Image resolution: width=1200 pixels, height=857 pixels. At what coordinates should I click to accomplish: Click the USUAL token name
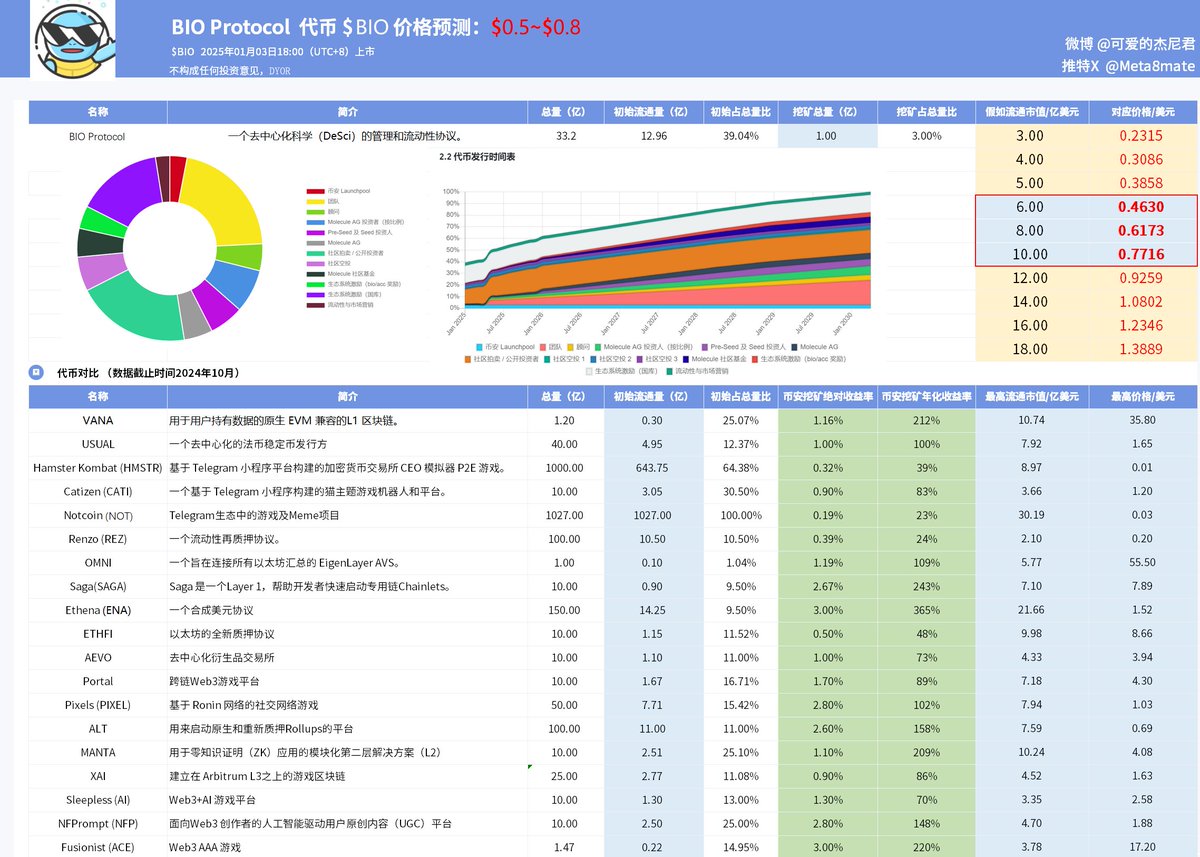click(98, 444)
